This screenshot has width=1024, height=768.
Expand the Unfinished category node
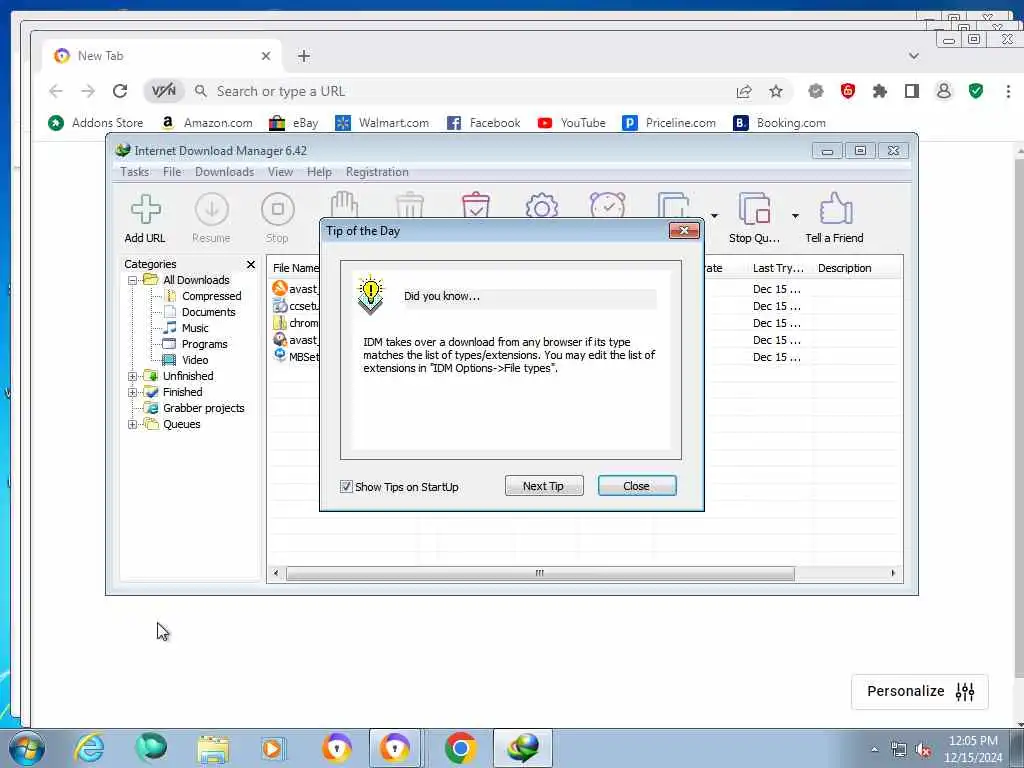tap(133, 376)
